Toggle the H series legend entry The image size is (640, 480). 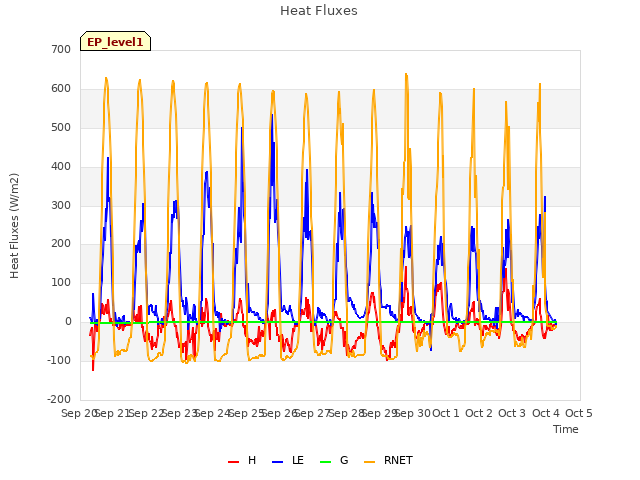pyautogui.click(x=242, y=460)
